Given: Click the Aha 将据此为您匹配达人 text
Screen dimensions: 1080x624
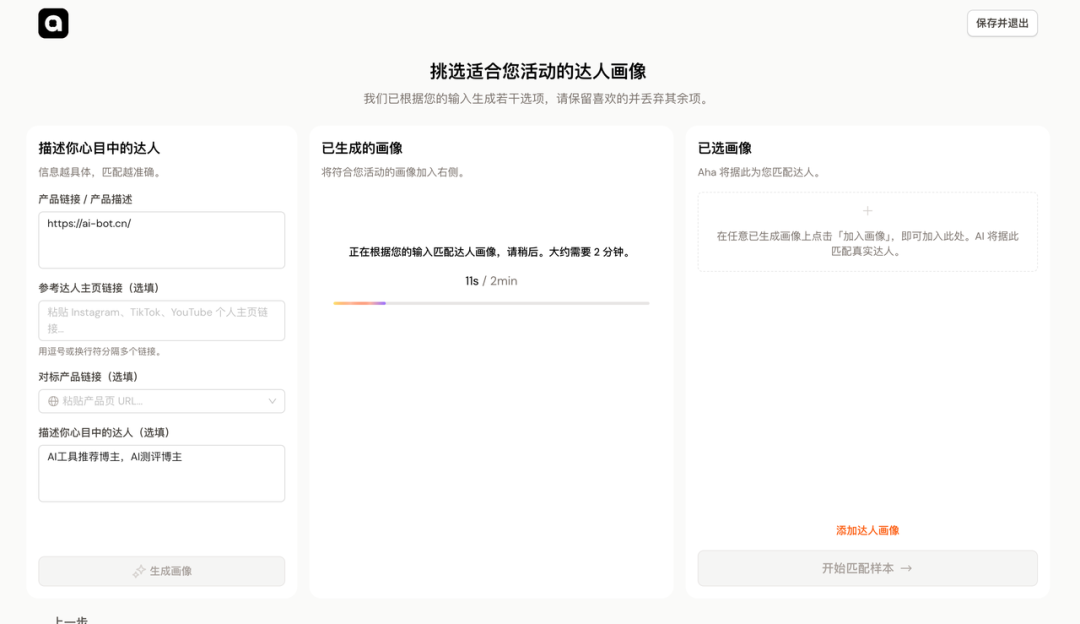Looking at the screenshot, I should click(x=760, y=172).
